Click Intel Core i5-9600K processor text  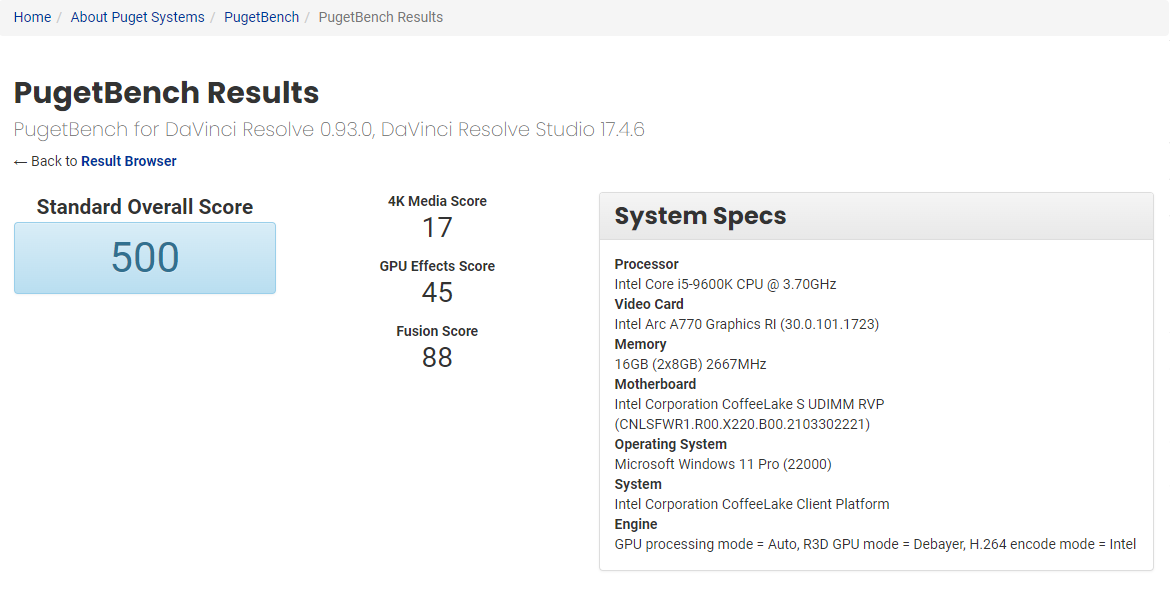[x=725, y=284]
